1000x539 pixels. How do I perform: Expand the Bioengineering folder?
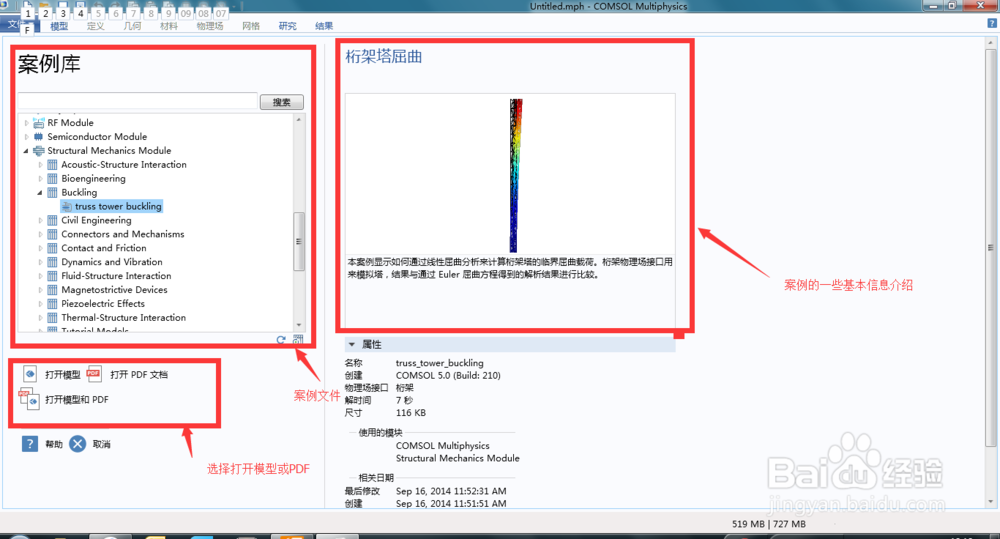[x=40, y=179]
